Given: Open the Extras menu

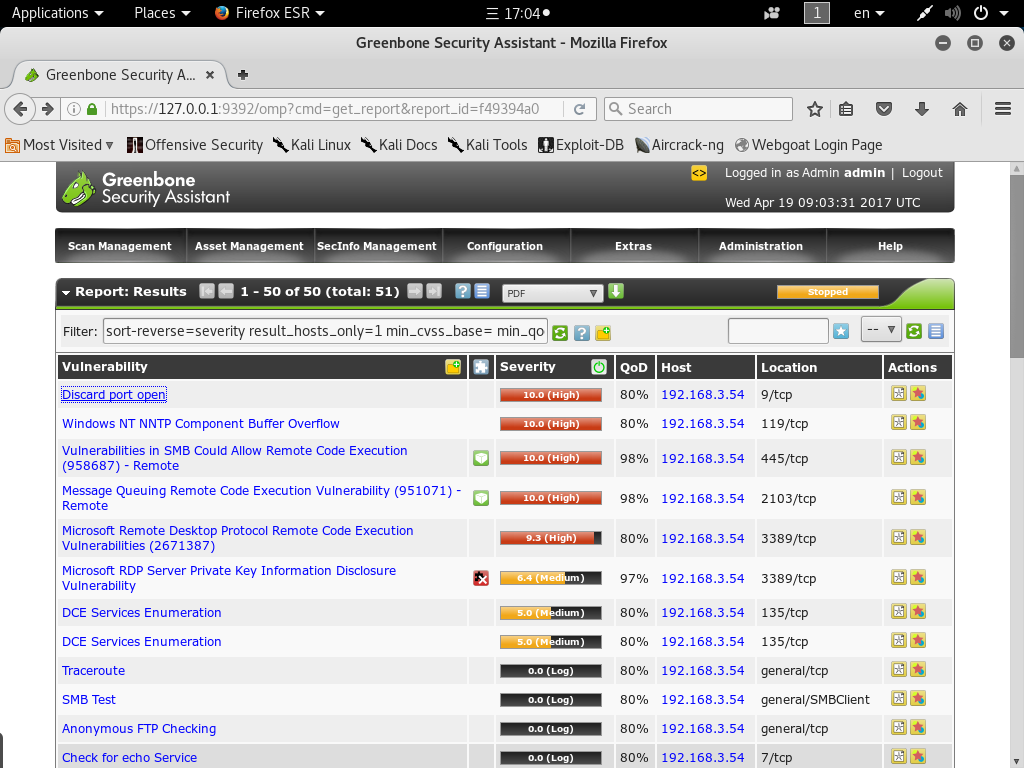Looking at the screenshot, I should 633,246.
